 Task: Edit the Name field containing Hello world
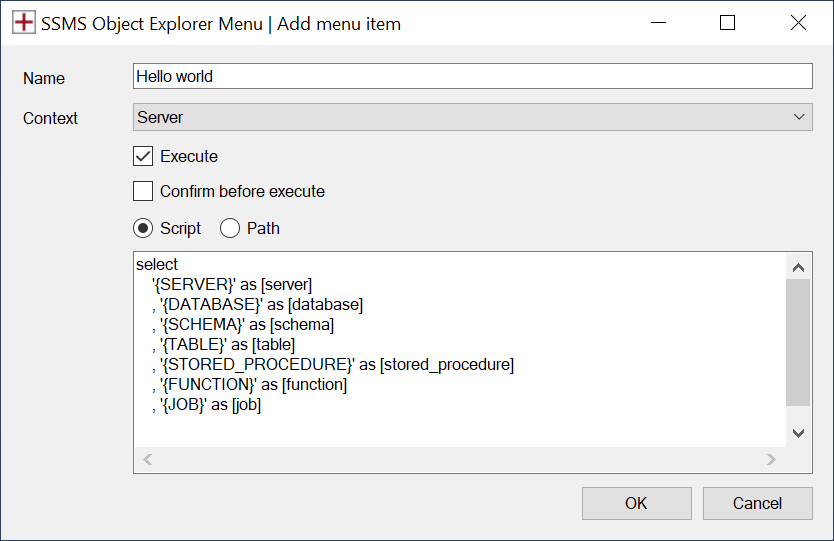click(x=472, y=76)
